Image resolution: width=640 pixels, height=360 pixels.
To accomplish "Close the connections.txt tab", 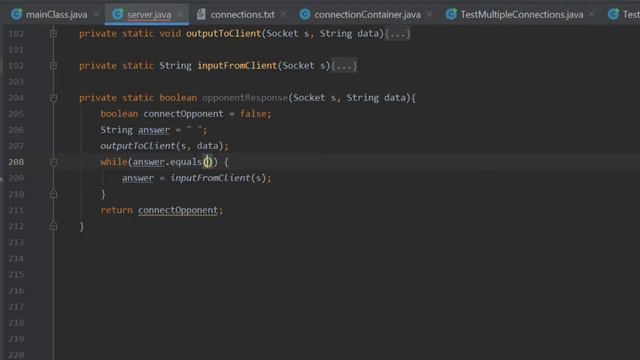I will 284,14.
